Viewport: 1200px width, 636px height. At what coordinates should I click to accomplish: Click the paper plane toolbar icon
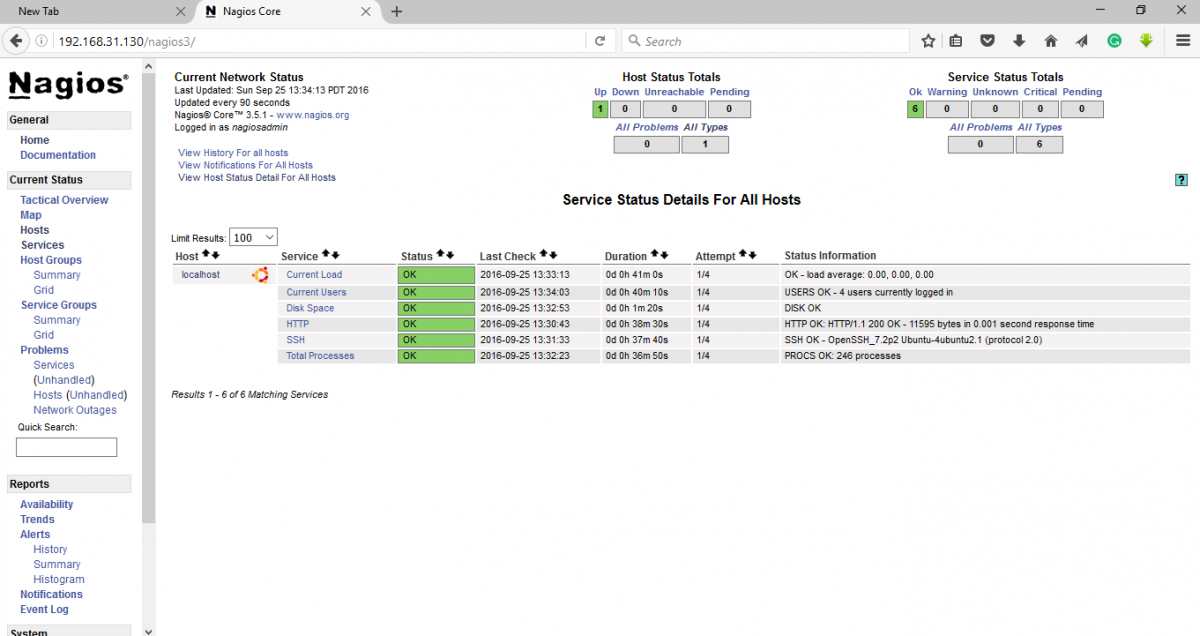pyautogui.click(x=1082, y=41)
